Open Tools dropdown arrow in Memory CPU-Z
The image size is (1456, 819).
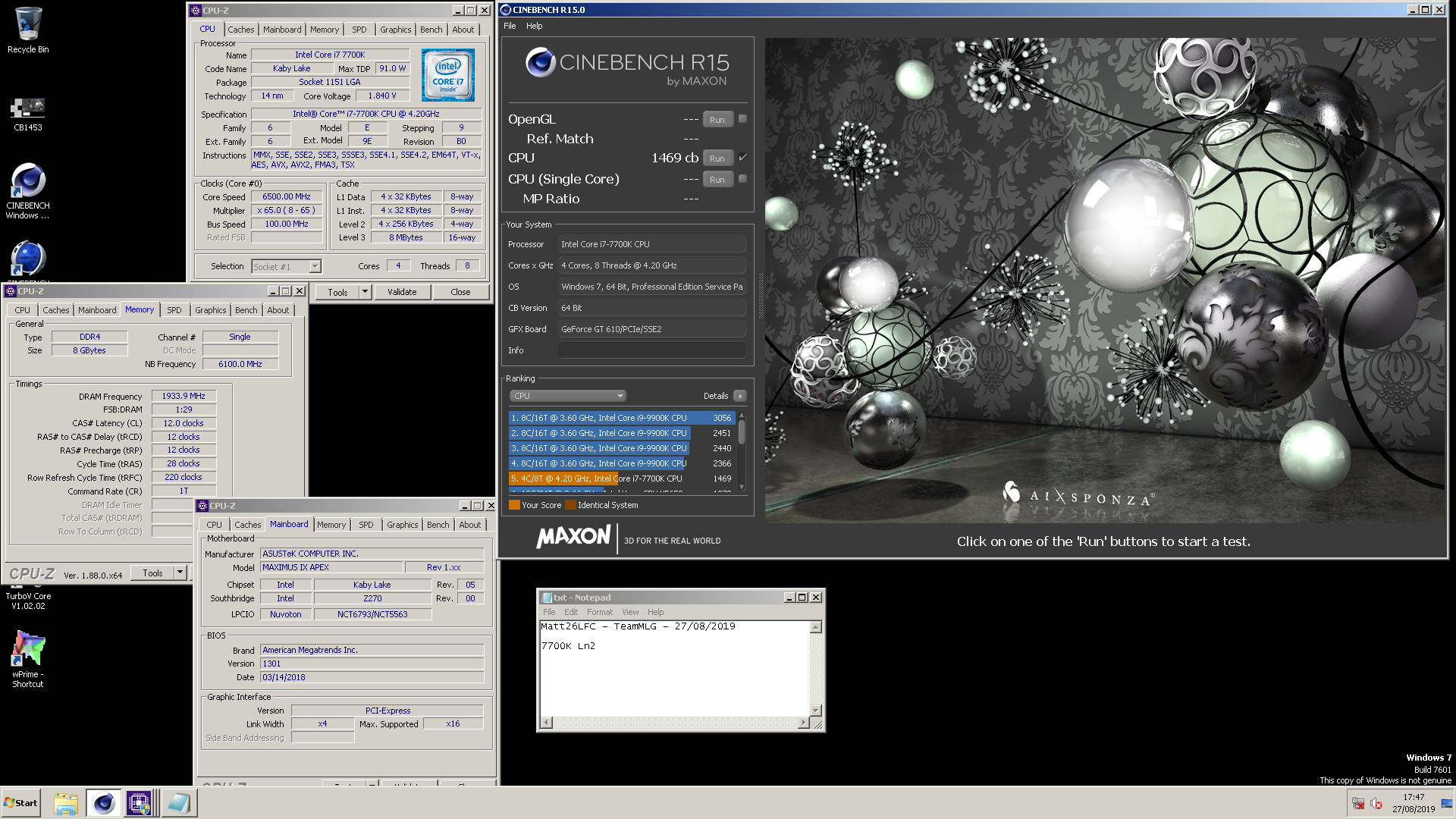[180, 573]
